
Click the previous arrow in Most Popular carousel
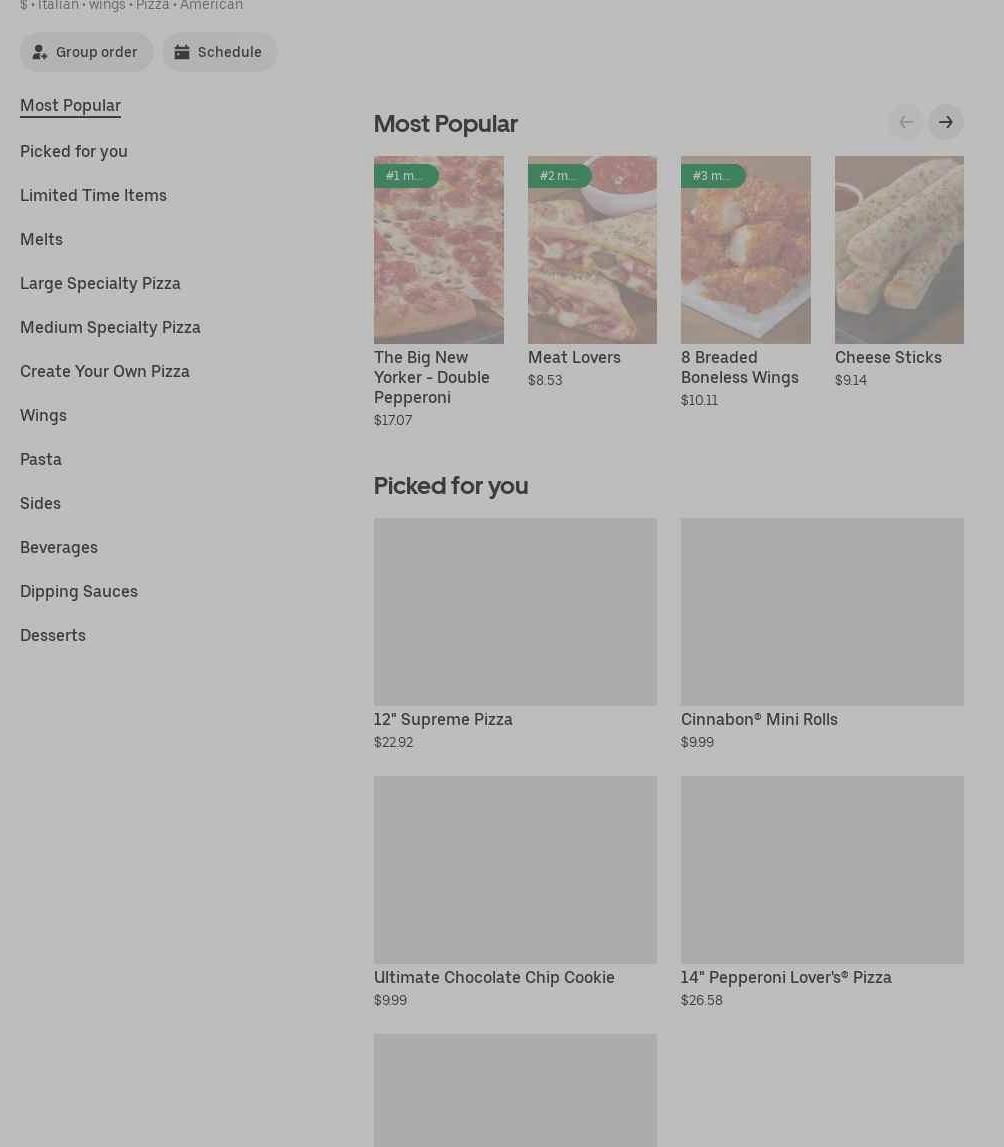click(x=906, y=122)
